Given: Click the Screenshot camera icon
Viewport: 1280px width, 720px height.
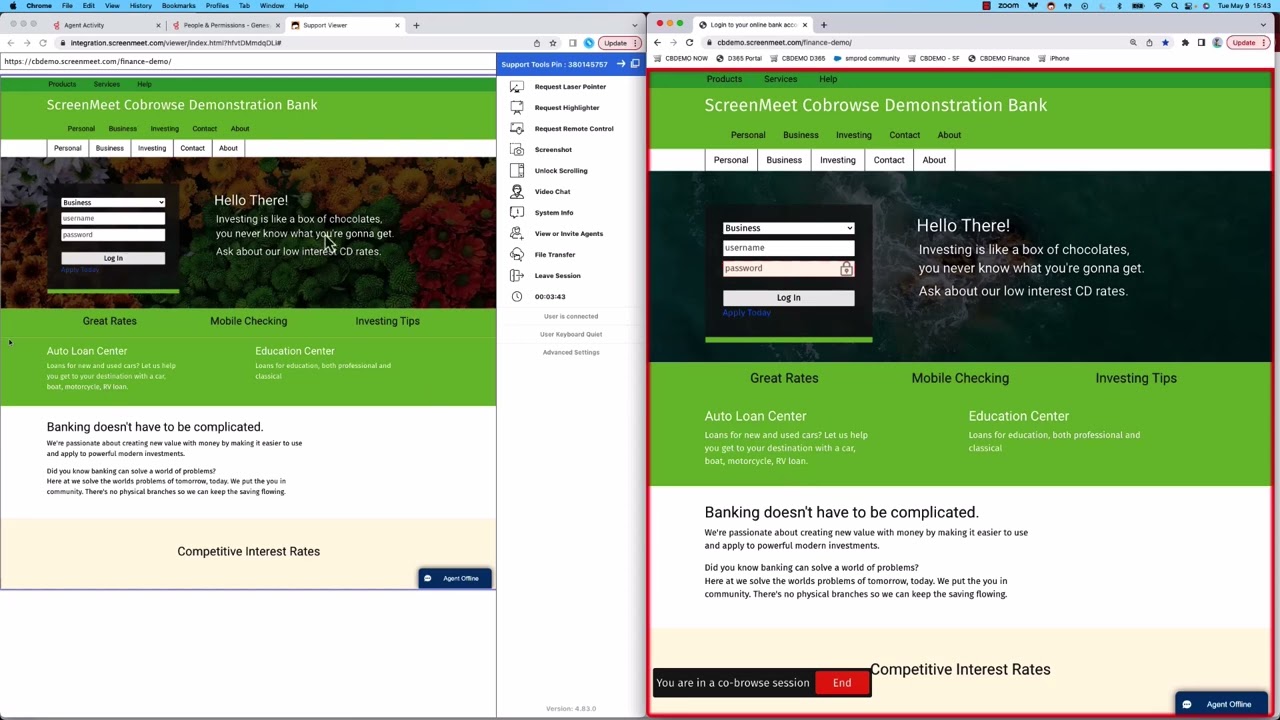Looking at the screenshot, I should [x=516, y=149].
